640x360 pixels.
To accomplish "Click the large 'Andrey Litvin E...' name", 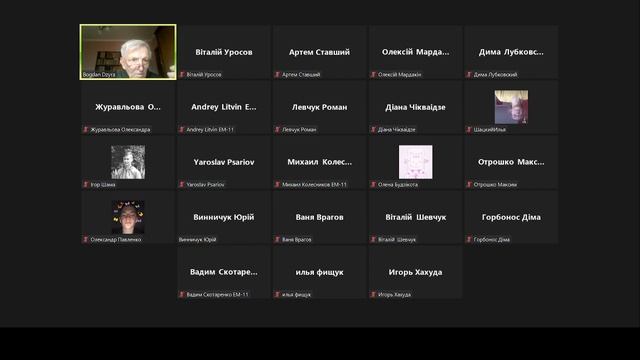I will tap(224, 107).
